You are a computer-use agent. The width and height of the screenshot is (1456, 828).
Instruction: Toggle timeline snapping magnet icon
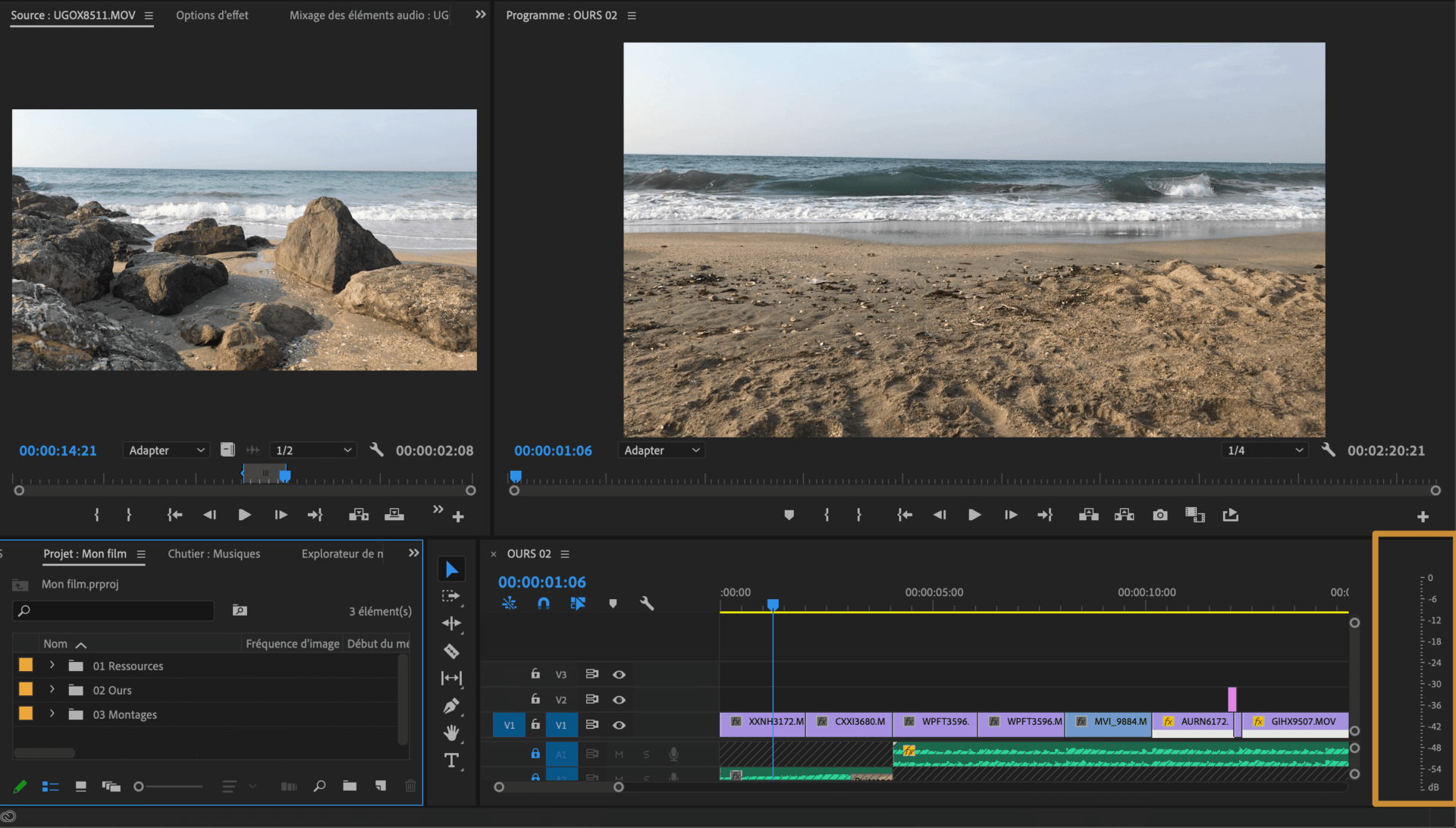click(544, 604)
